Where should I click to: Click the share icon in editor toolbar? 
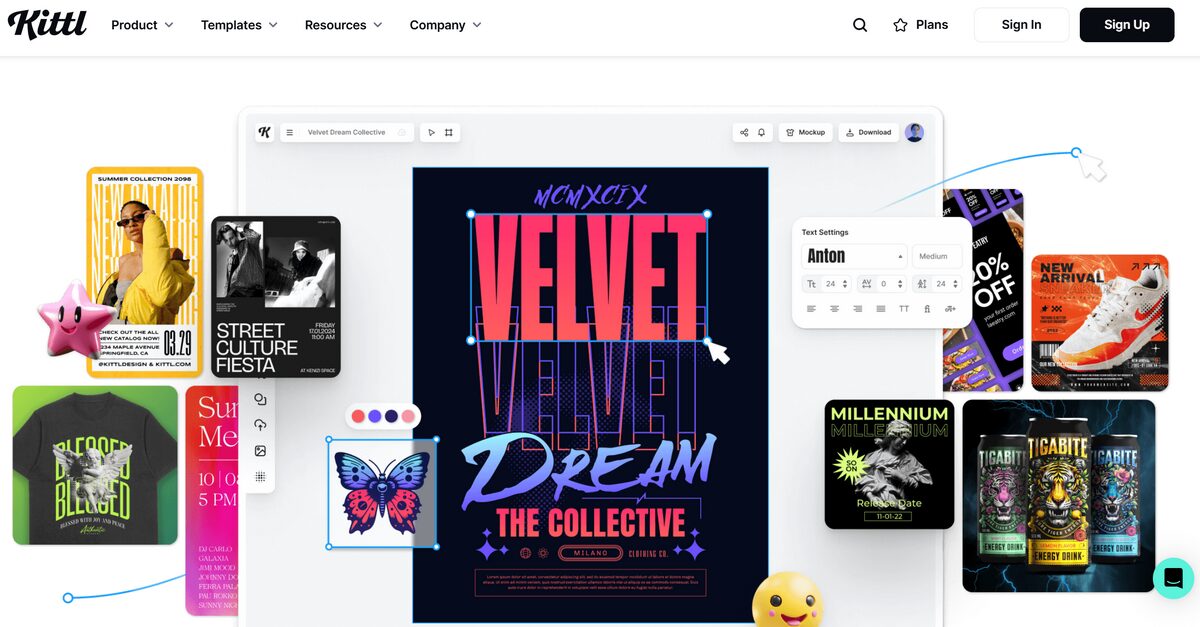point(743,132)
